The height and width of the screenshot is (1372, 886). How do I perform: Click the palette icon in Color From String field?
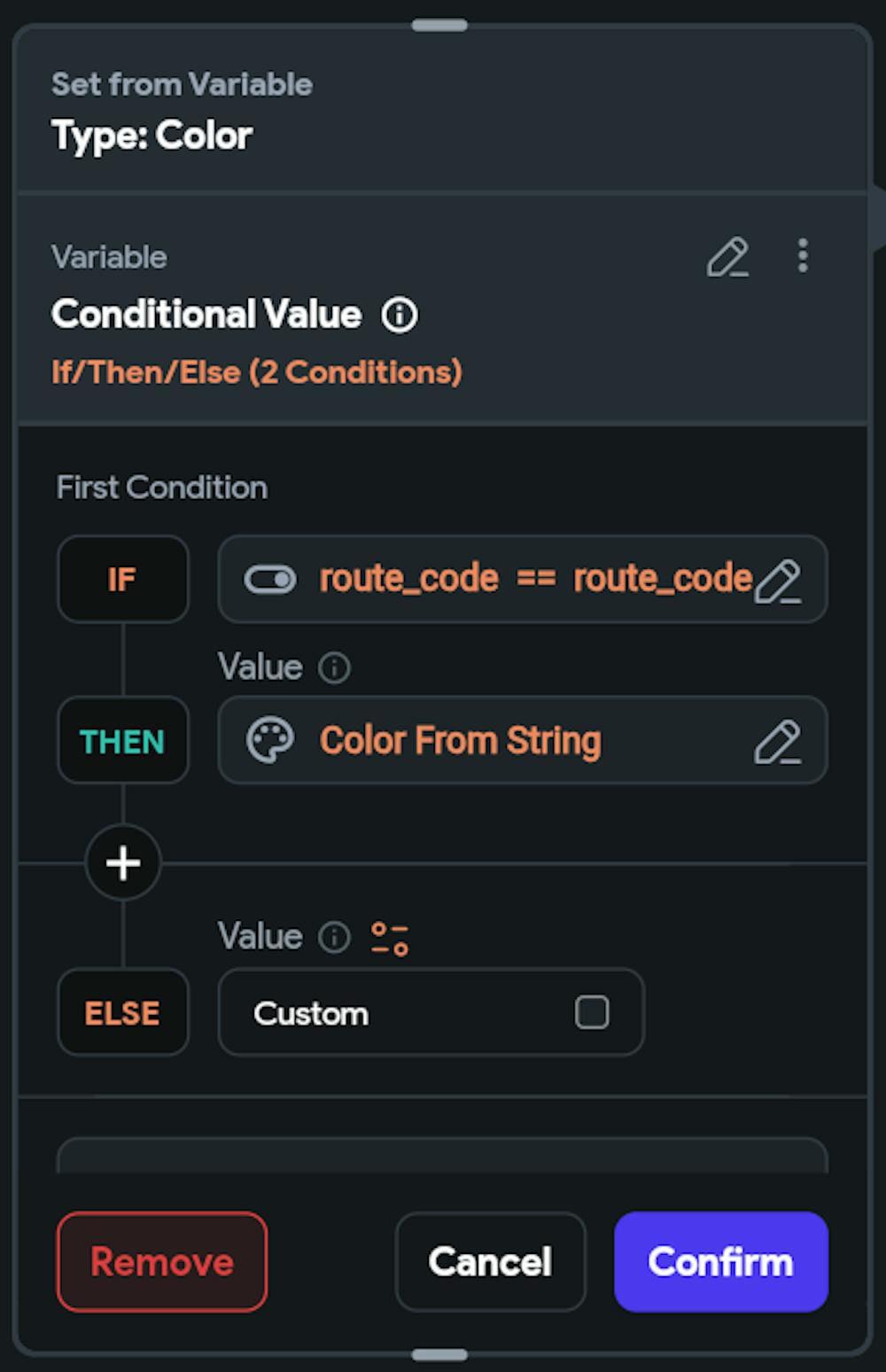click(270, 740)
